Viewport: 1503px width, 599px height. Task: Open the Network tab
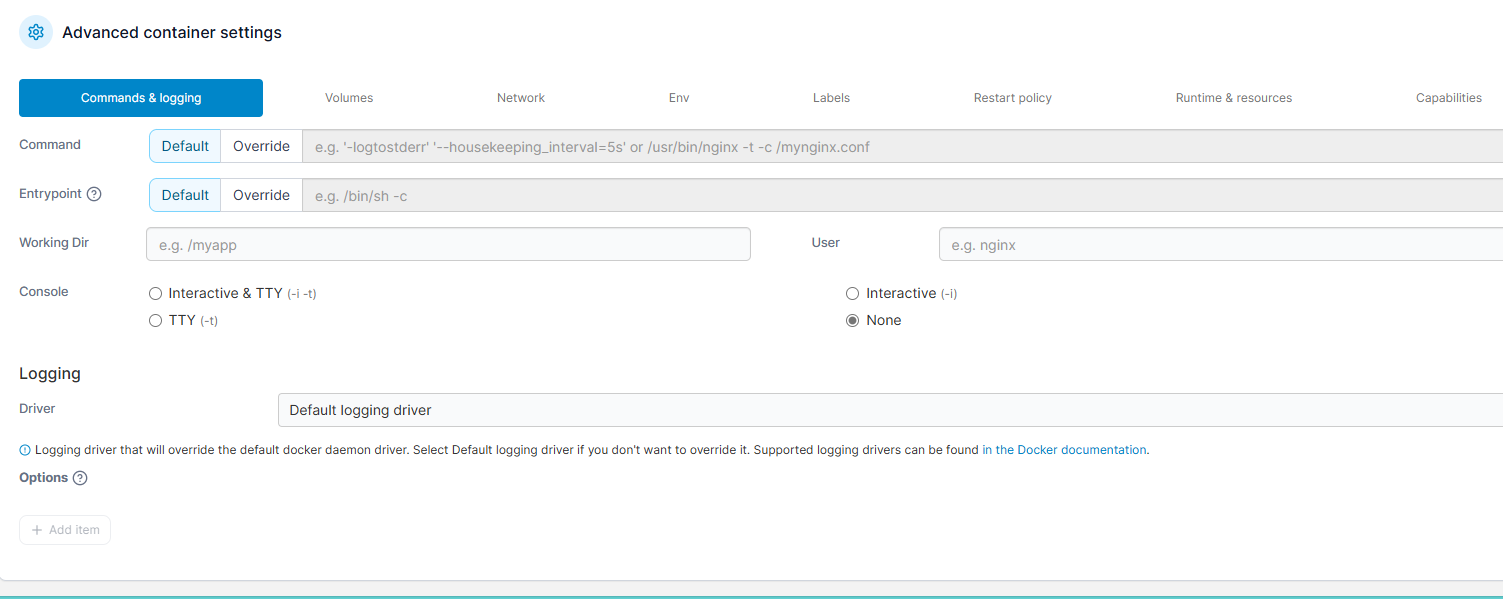point(521,98)
